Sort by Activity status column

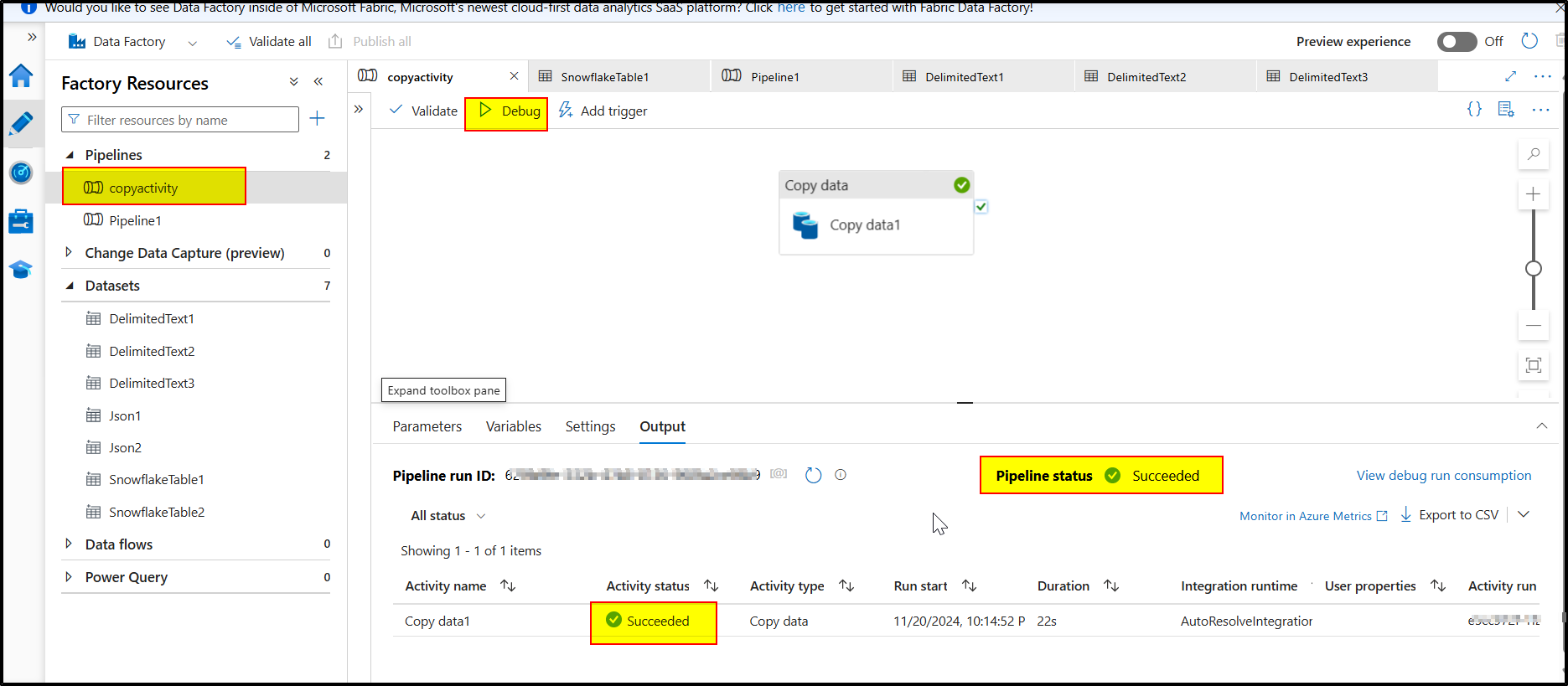pos(711,585)
